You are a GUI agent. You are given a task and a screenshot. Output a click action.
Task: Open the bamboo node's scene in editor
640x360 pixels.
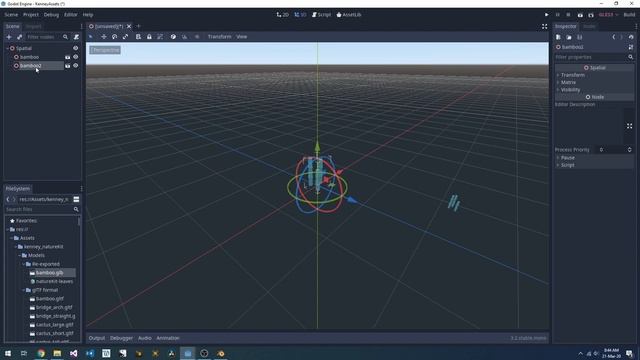(68, 57)
